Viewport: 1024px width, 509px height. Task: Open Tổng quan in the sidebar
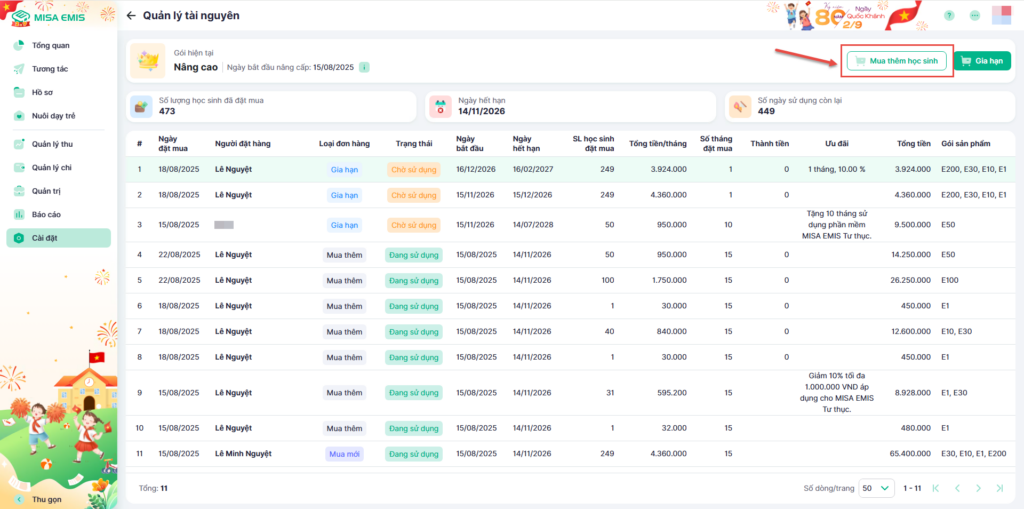[x=50, y=46]
